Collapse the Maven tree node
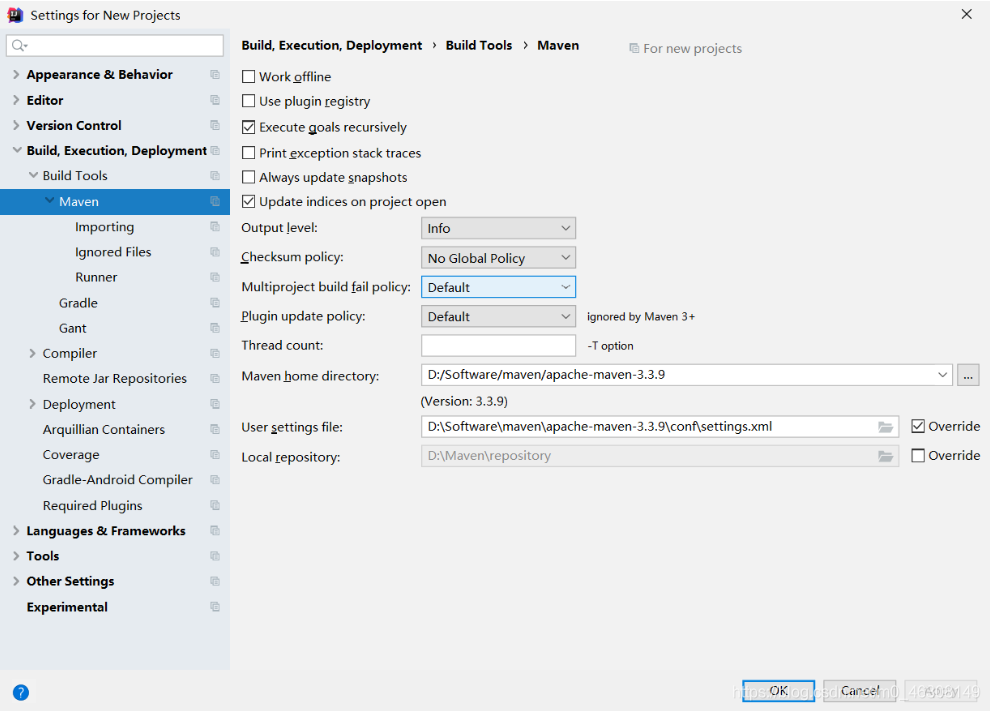This screenshot has width=990, height=711. (x=49, y=201)
